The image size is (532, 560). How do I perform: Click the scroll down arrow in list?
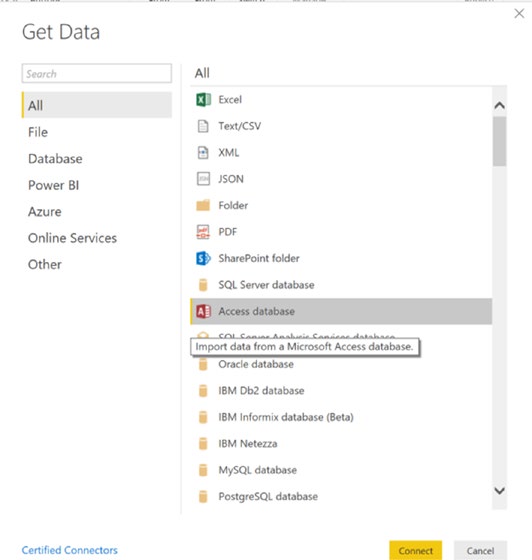point(500,491)
